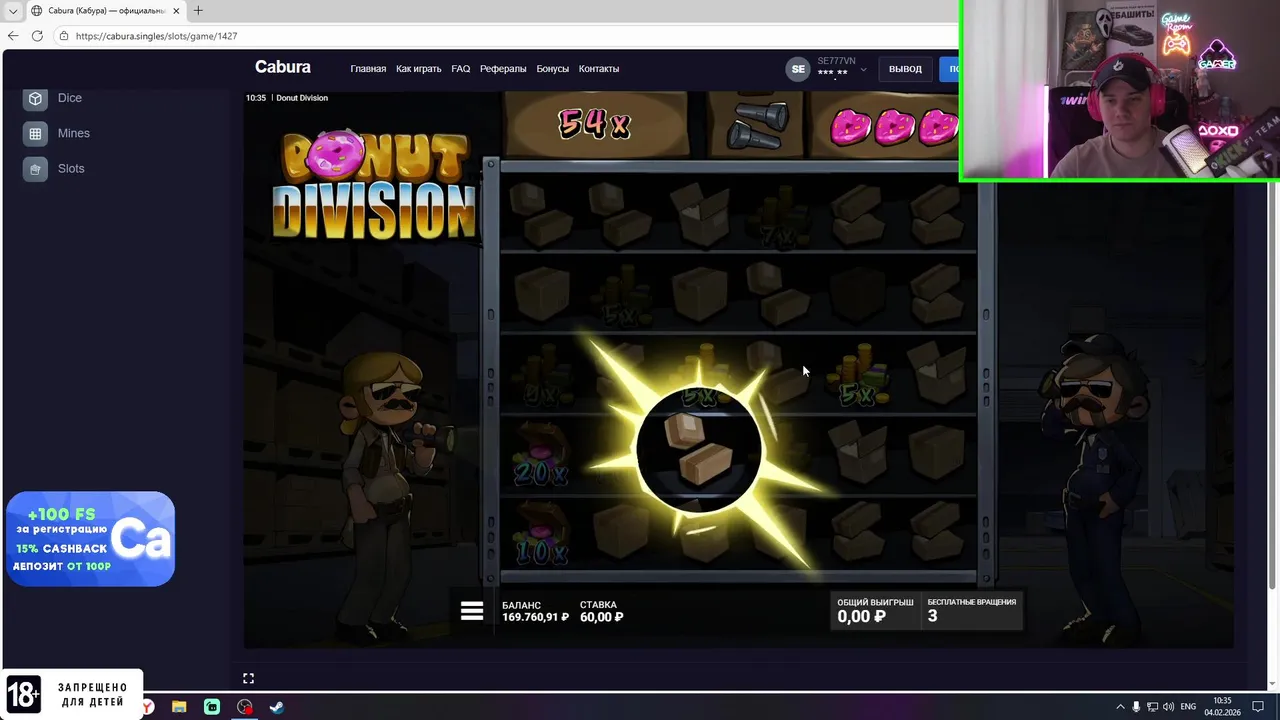Open the game hamburger menu
The image size is (1280, 720).
point(472,611)
